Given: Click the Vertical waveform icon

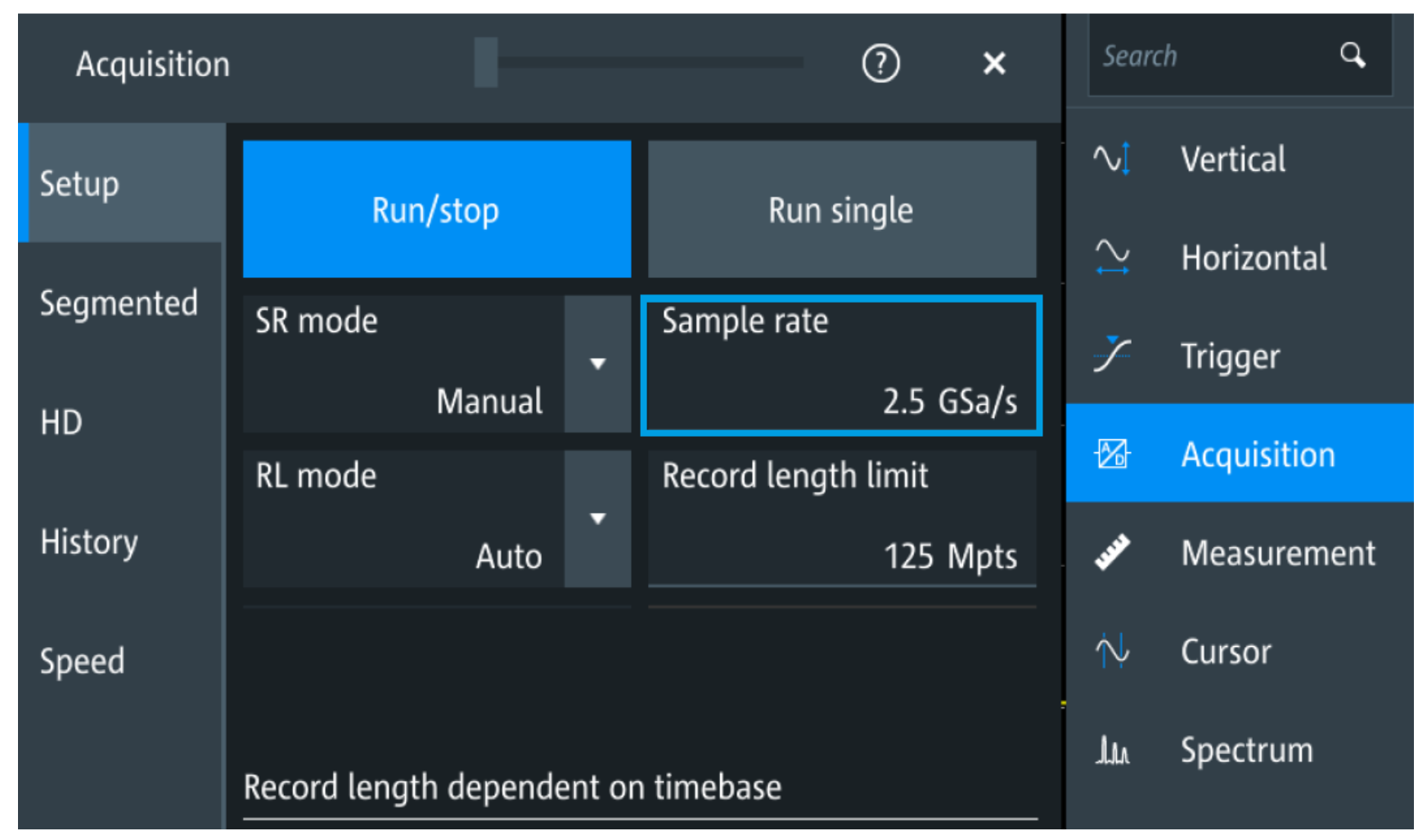Looking at the screenshot, I should point(1112,159).
